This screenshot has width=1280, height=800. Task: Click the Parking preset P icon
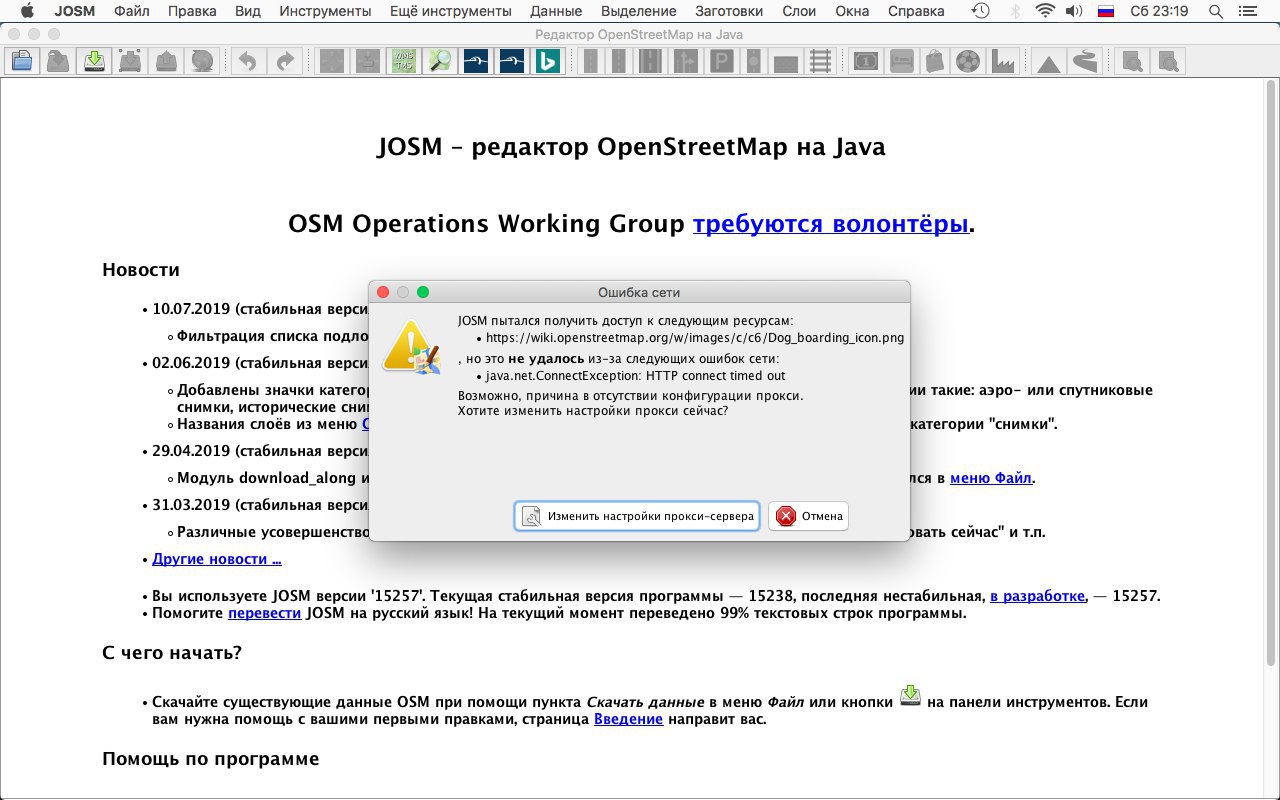[720, 61]
